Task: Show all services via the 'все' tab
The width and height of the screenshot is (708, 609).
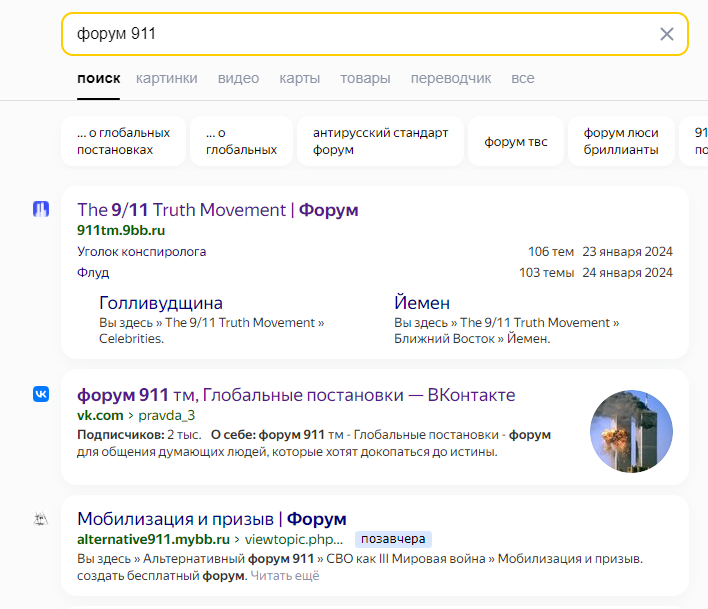Action: 522,78
